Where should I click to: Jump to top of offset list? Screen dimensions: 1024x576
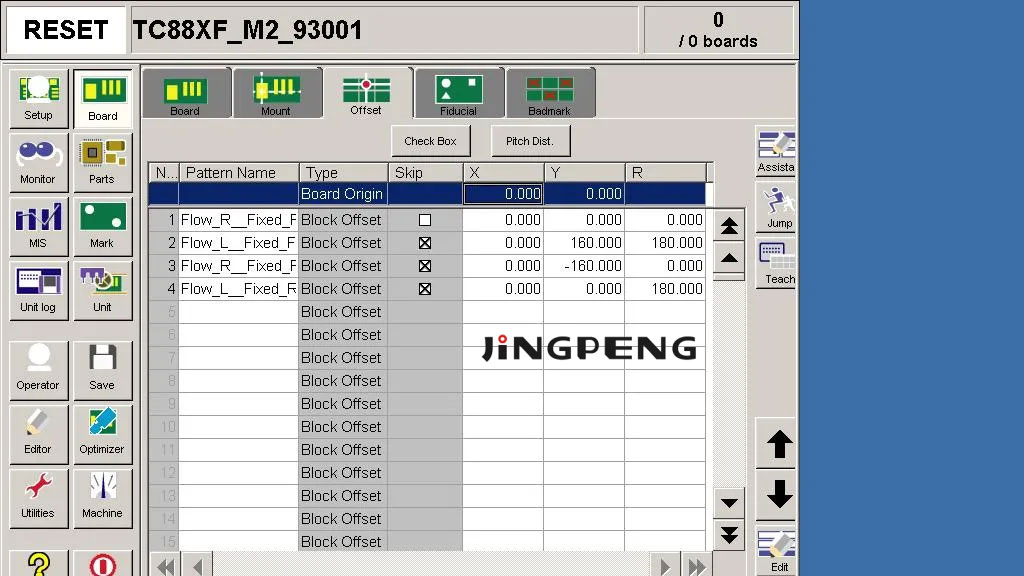pos(729,226)
